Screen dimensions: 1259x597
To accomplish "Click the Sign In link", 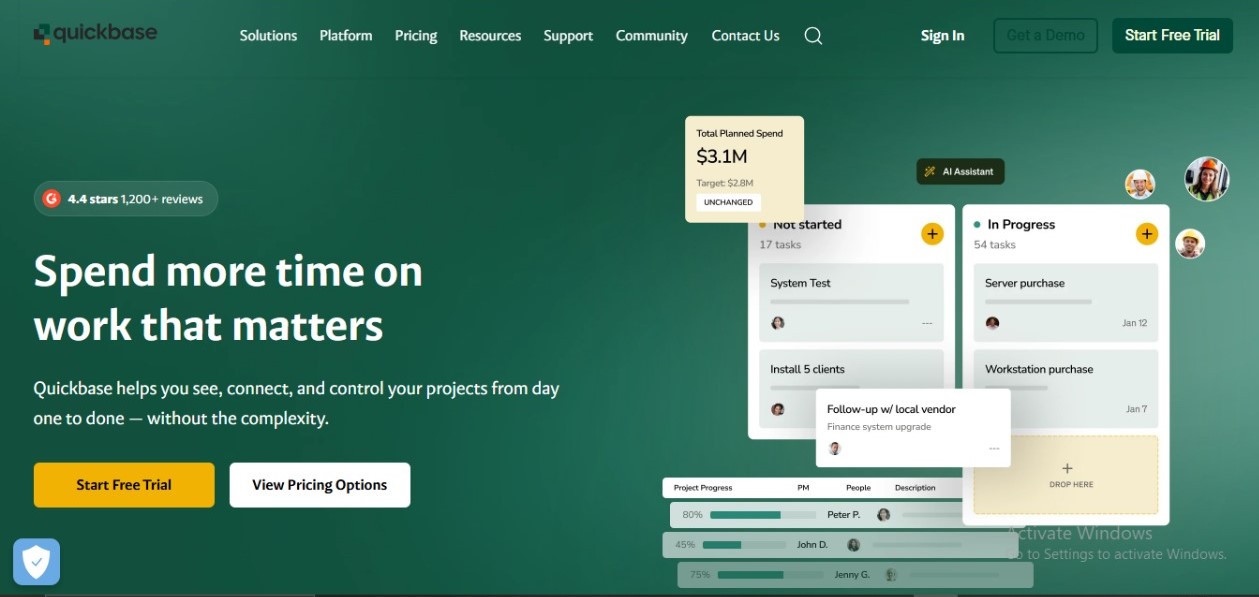I will click(x=943, y=36).
